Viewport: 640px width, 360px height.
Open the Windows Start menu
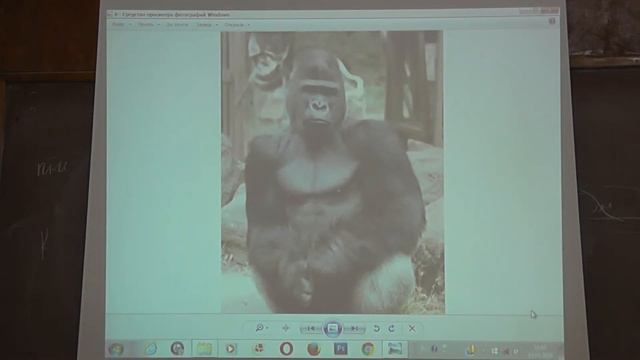click(116, 349)
